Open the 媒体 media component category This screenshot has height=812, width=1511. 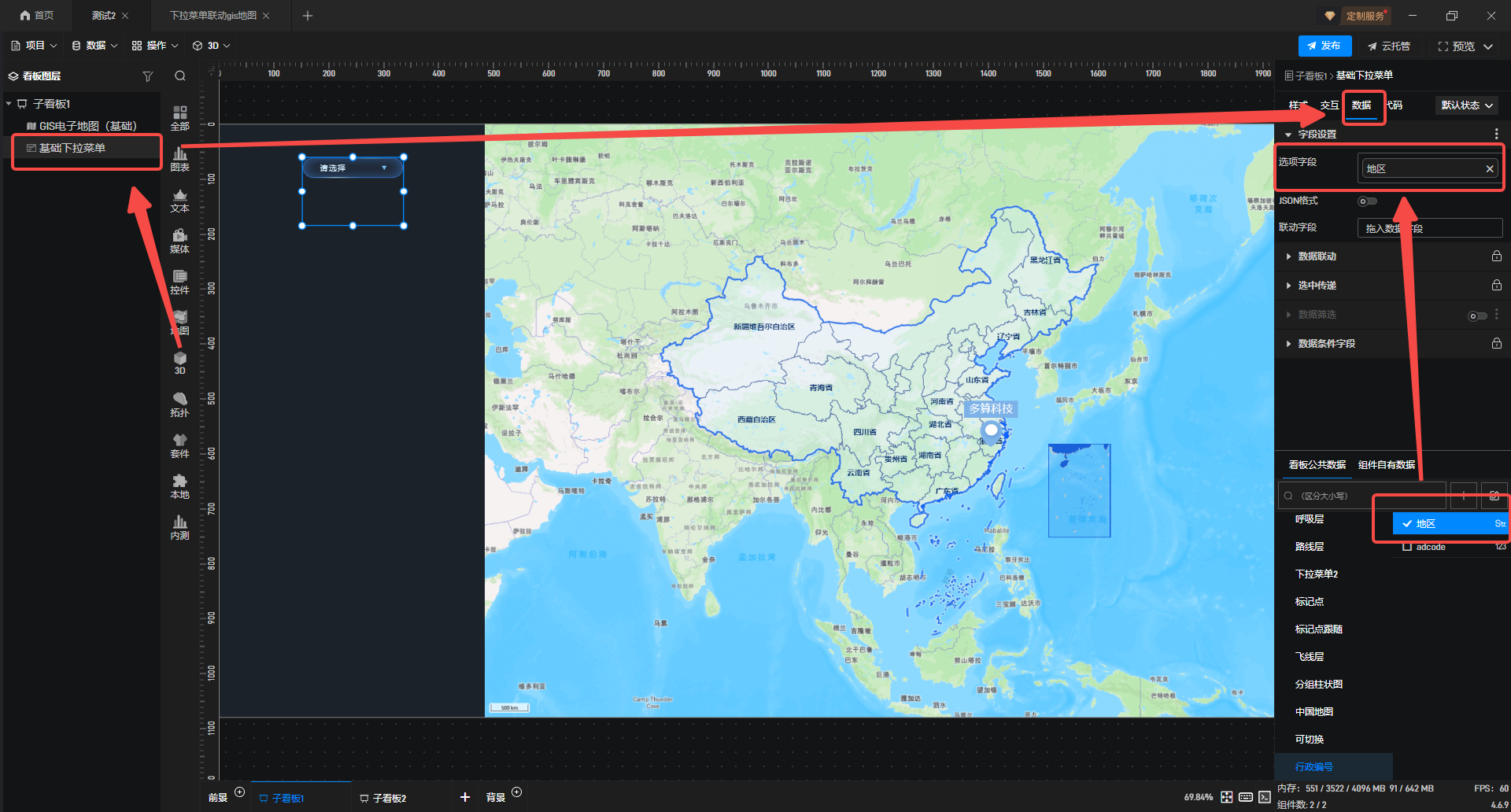[179, 242]
